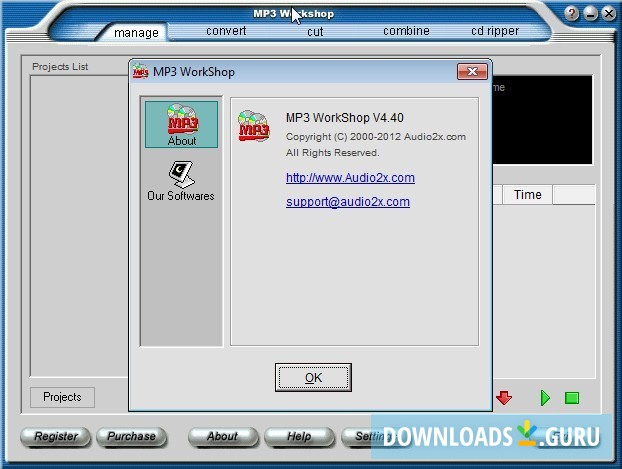This screenshot has width=622, height=469.
Task: Click the support@audio2x.com email link
Action: click(x=348, y=202)
